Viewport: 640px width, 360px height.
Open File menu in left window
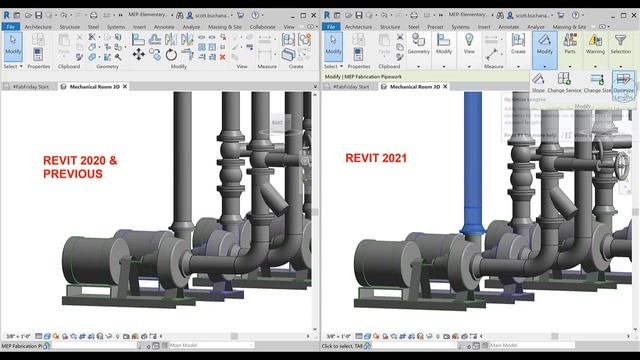click(x=11, y=27)
